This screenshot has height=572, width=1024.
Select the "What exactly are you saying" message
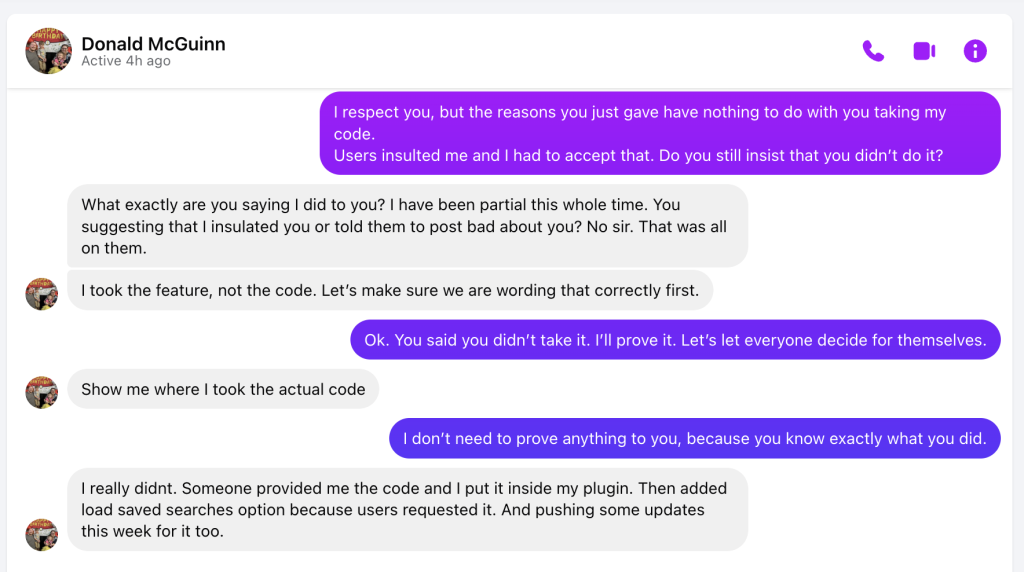(x=407, y=226)
